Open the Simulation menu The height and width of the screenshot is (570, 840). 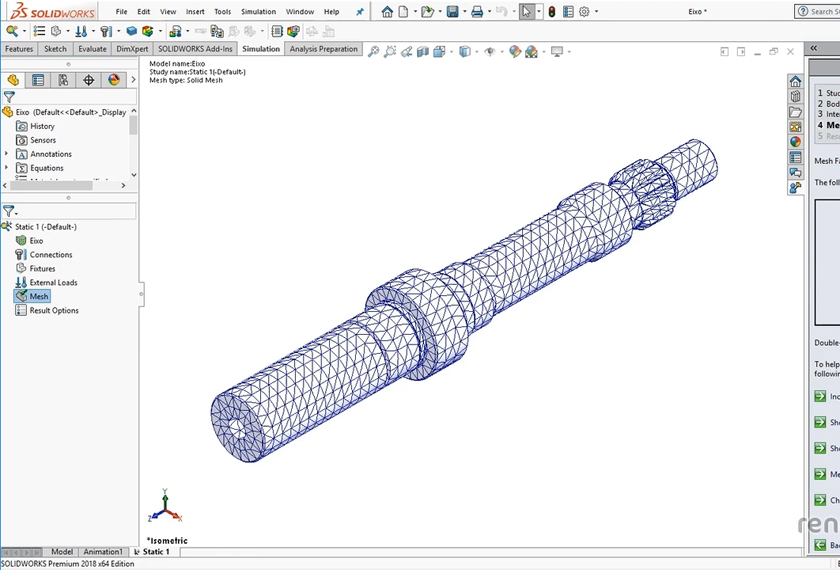click(x=258, y=12)
